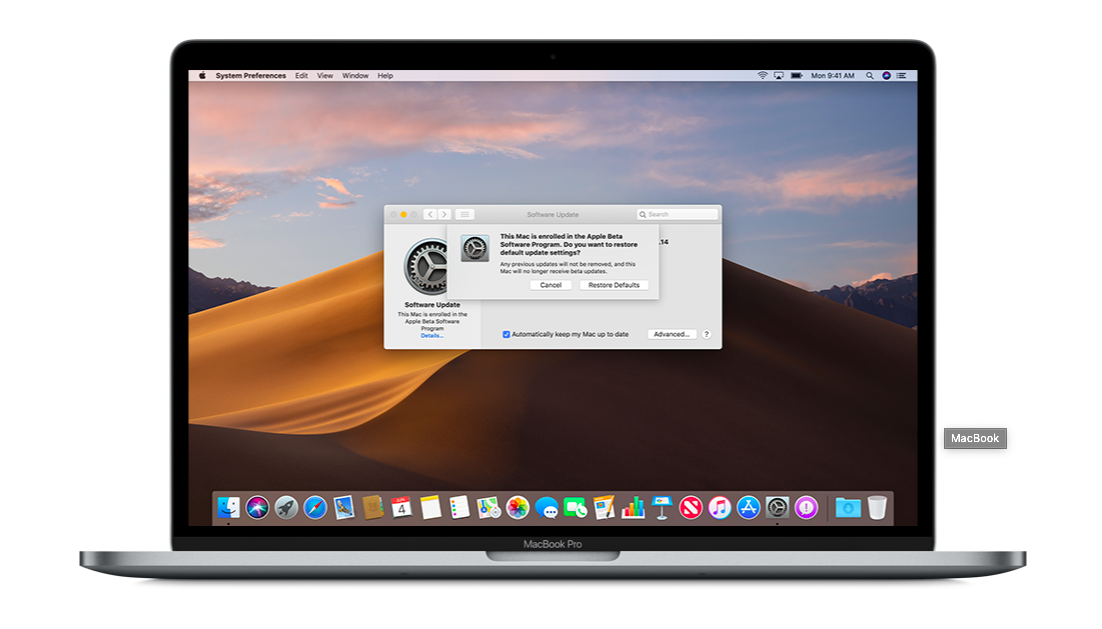This screenshot has height=629, width=1102.
Task: Open the Downloads folder in Dock
Action: pyautogui.click(x=848, y=507)
